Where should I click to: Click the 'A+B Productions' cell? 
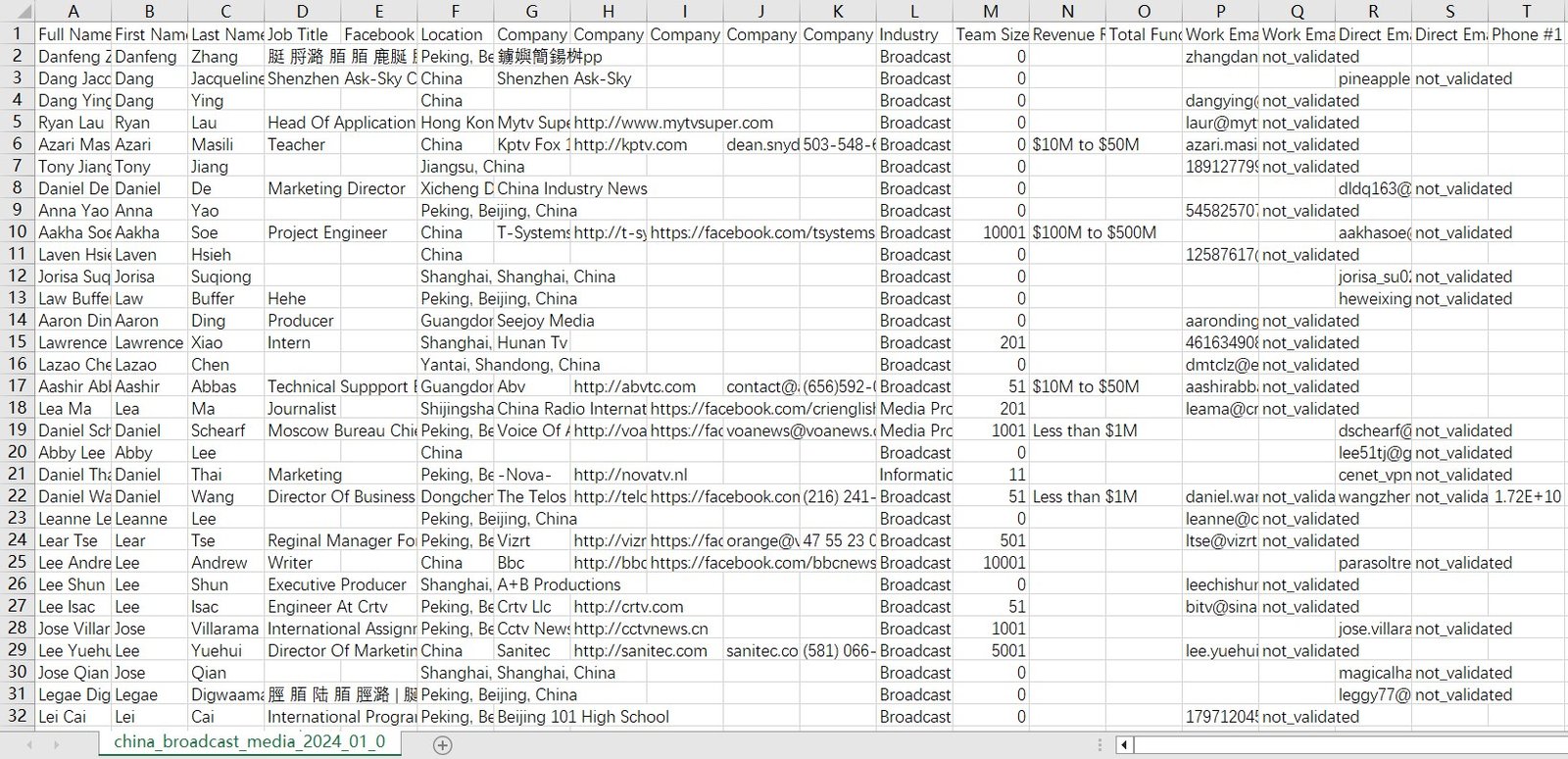559,584
